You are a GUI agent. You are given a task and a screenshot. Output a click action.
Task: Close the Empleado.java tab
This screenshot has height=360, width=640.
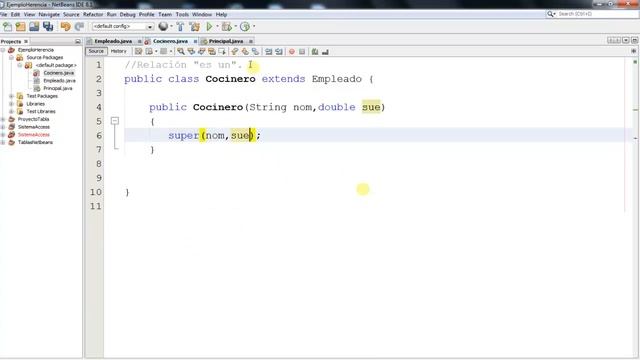tap(140, 41)
